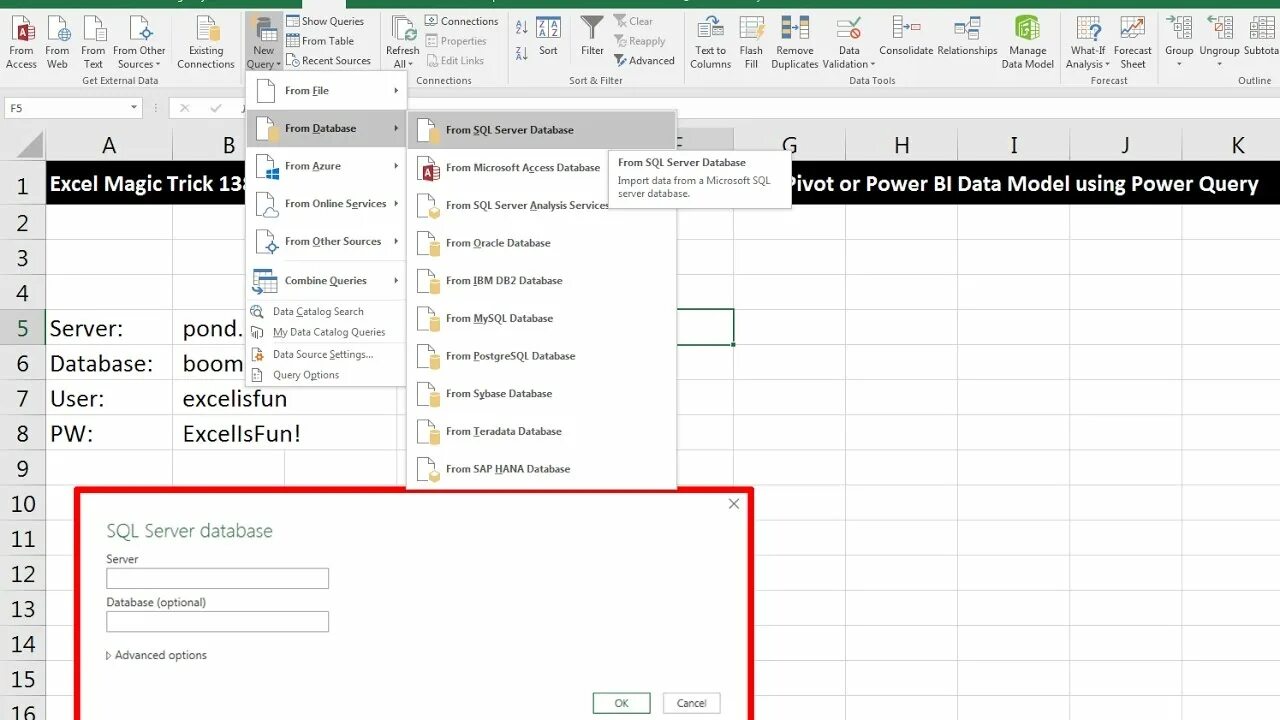Close the SQL Server database dialog
Screen dimensions: 1280x720
pyautogui.click(x=734, y=504)
